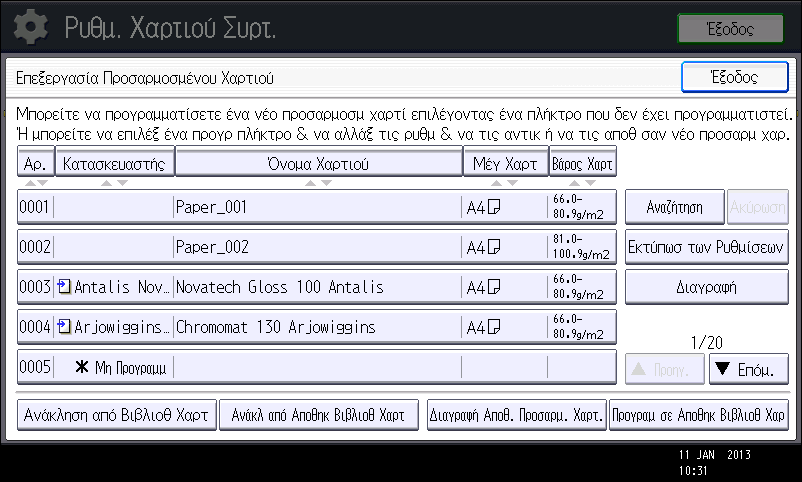
Task: Click the gear settings icon in the title bar
Action: tap(31, 27)
